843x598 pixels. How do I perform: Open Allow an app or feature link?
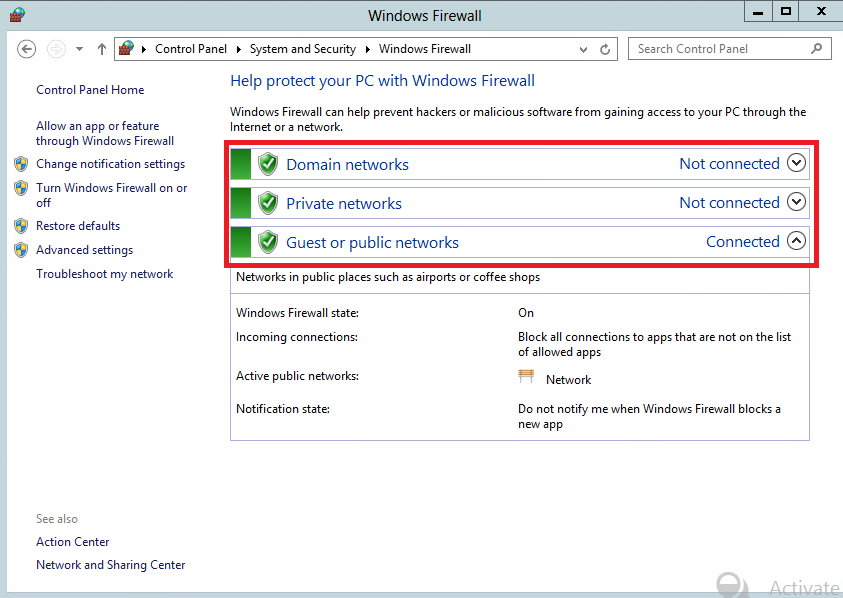(x=105, y=133)
